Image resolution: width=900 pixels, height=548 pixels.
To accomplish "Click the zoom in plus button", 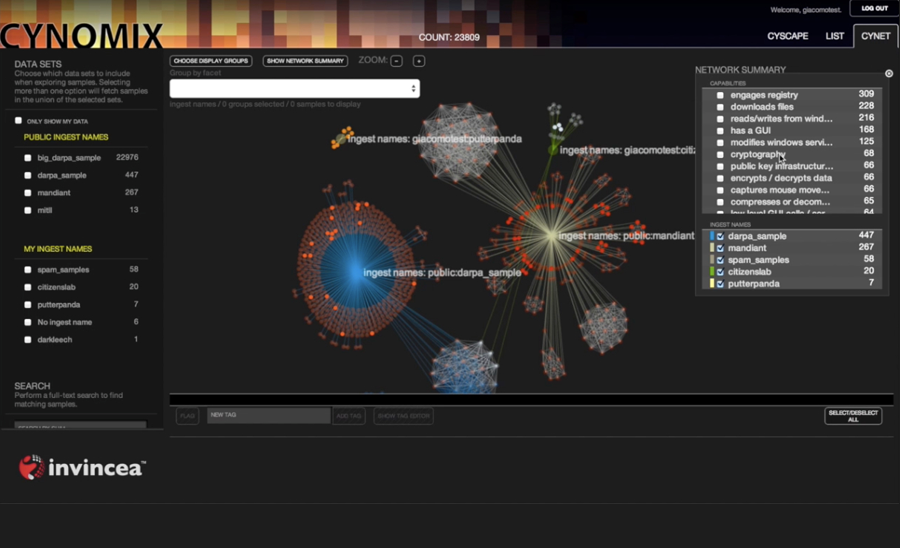I will click(419, 61).
